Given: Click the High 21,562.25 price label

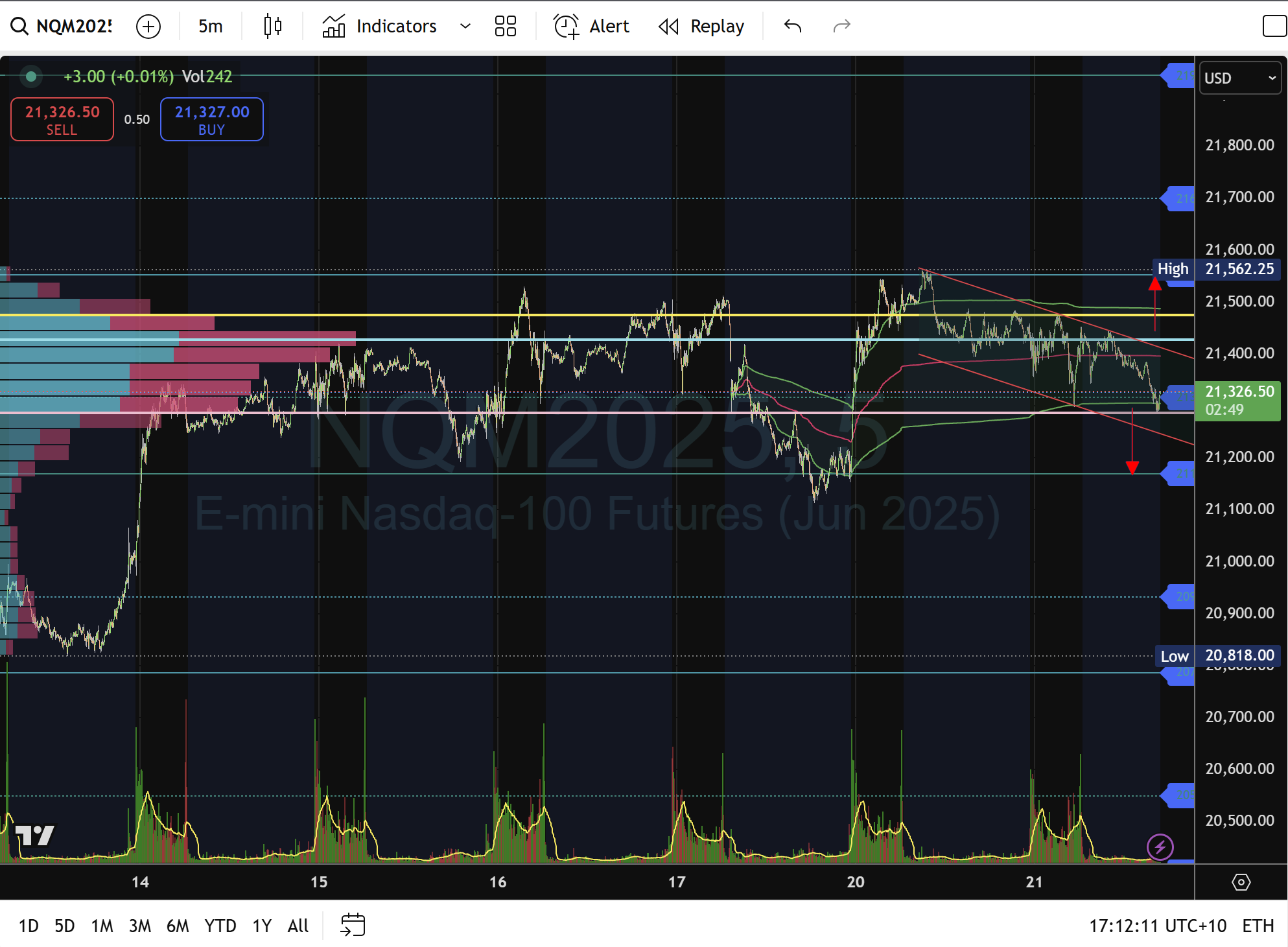Looking at the screenshot, I should [1216, 269].
